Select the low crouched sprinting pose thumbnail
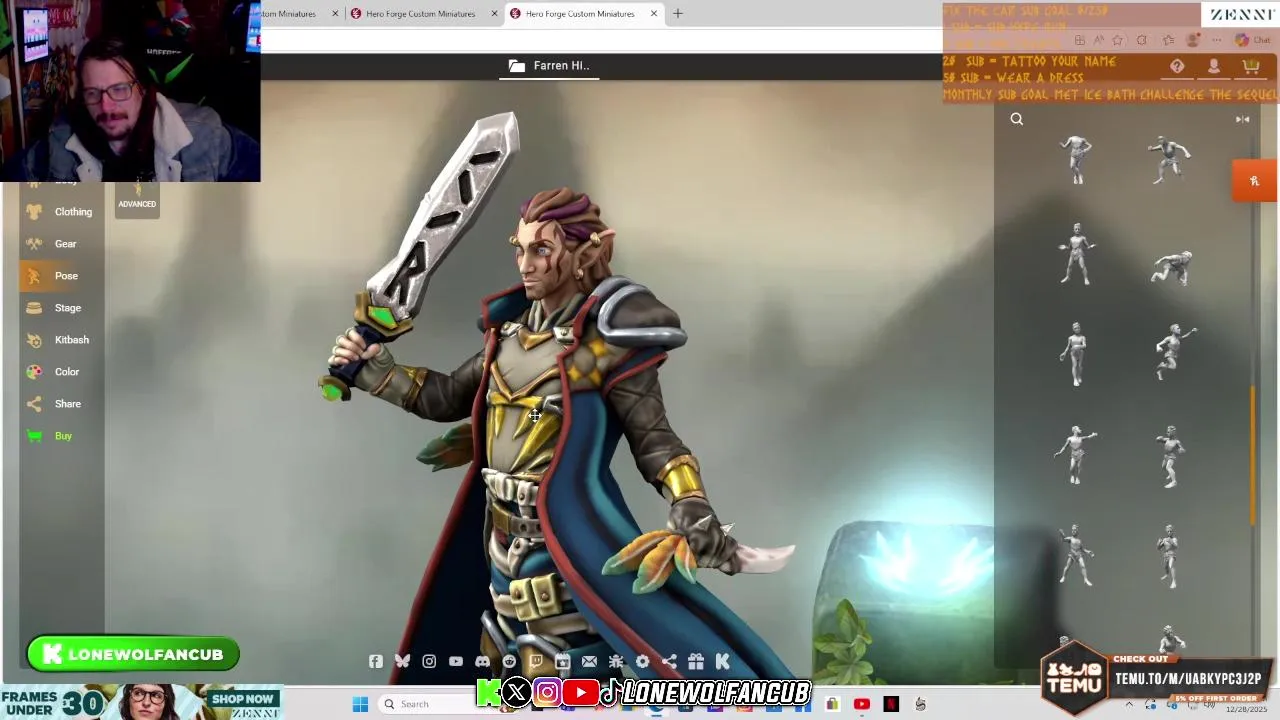The height and width of the screenshot is (720, 1280). pyautogui.click(x=1171, y=267)
